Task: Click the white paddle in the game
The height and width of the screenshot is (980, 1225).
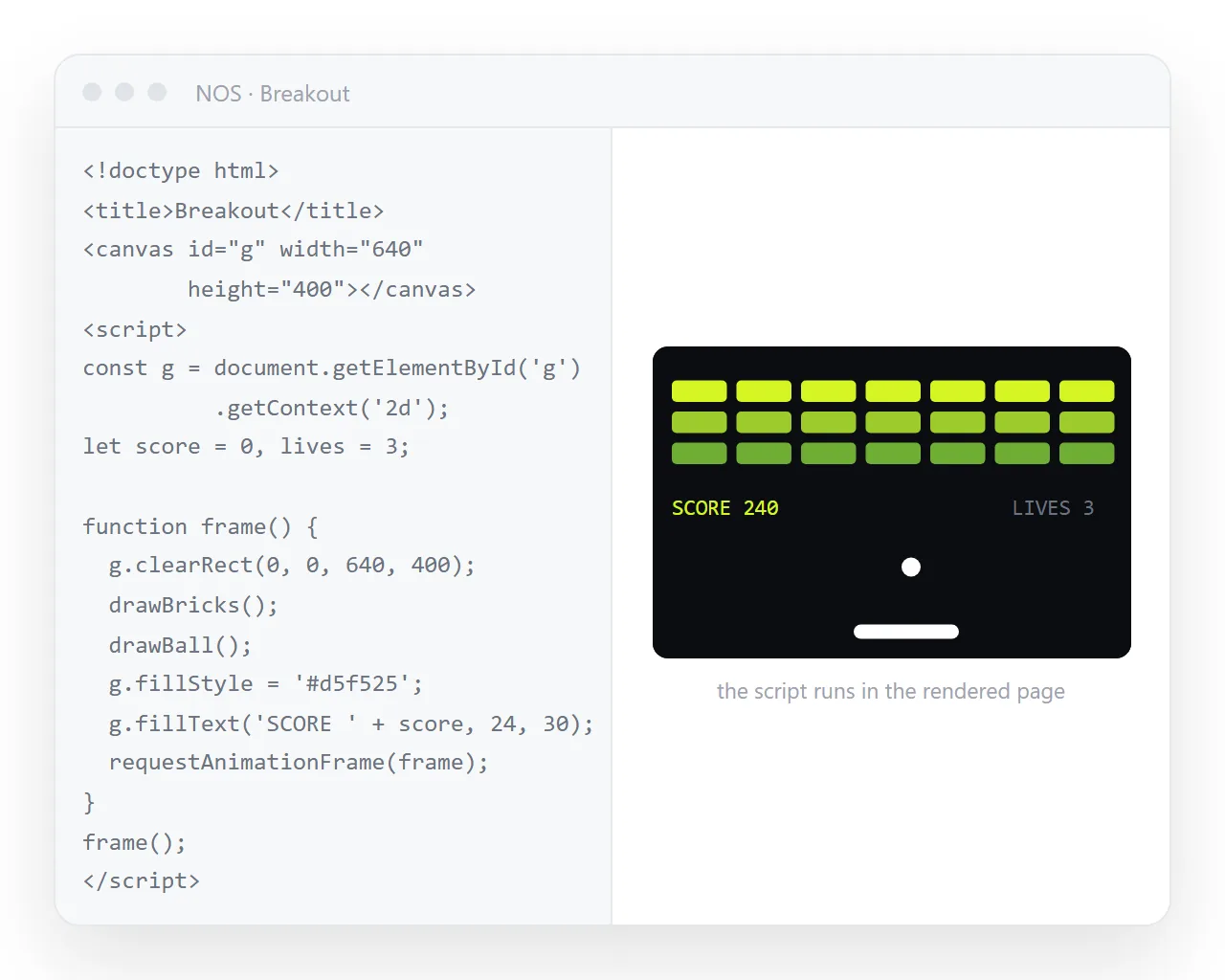Action: click(906, 632)
